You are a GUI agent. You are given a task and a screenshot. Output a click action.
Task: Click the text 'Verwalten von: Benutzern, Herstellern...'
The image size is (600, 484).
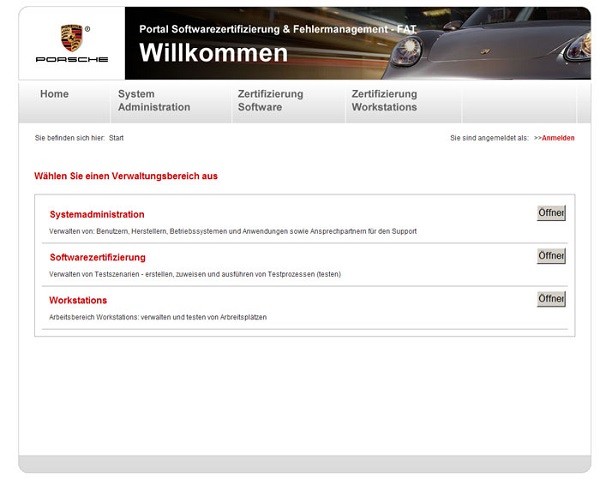(x=233, y=231)
